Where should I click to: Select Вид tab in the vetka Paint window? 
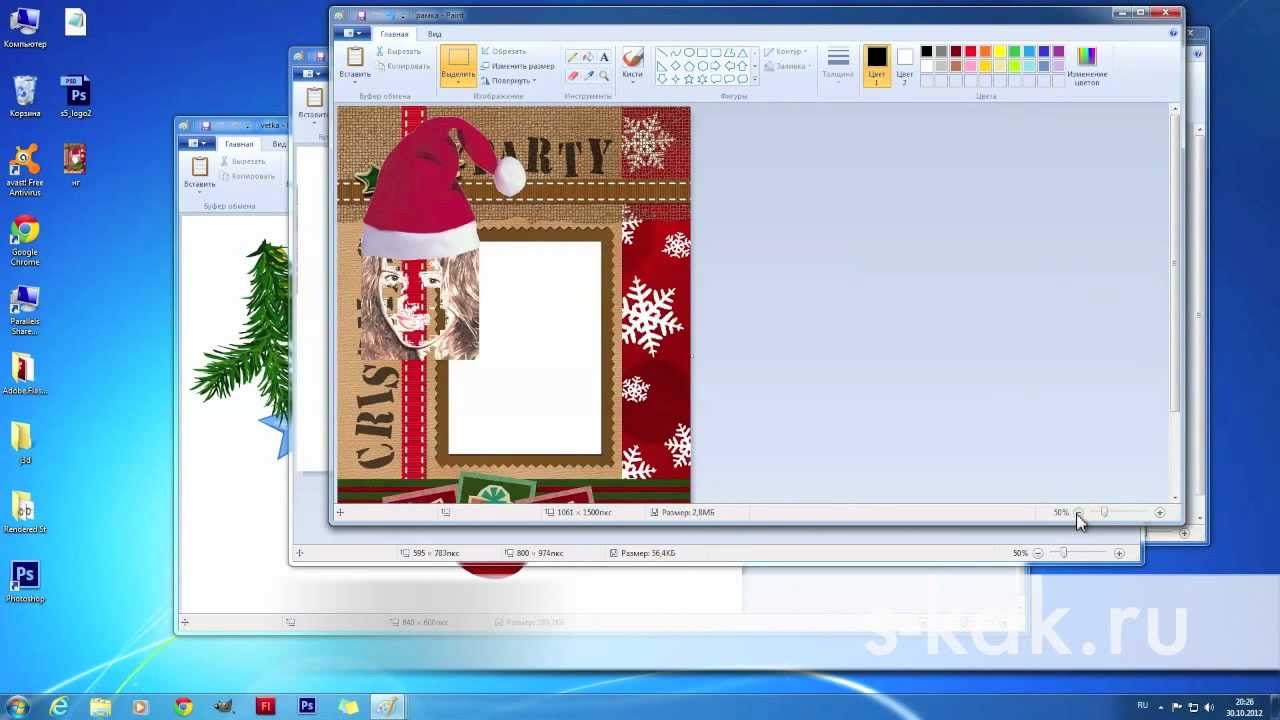[x=279, y=144]
